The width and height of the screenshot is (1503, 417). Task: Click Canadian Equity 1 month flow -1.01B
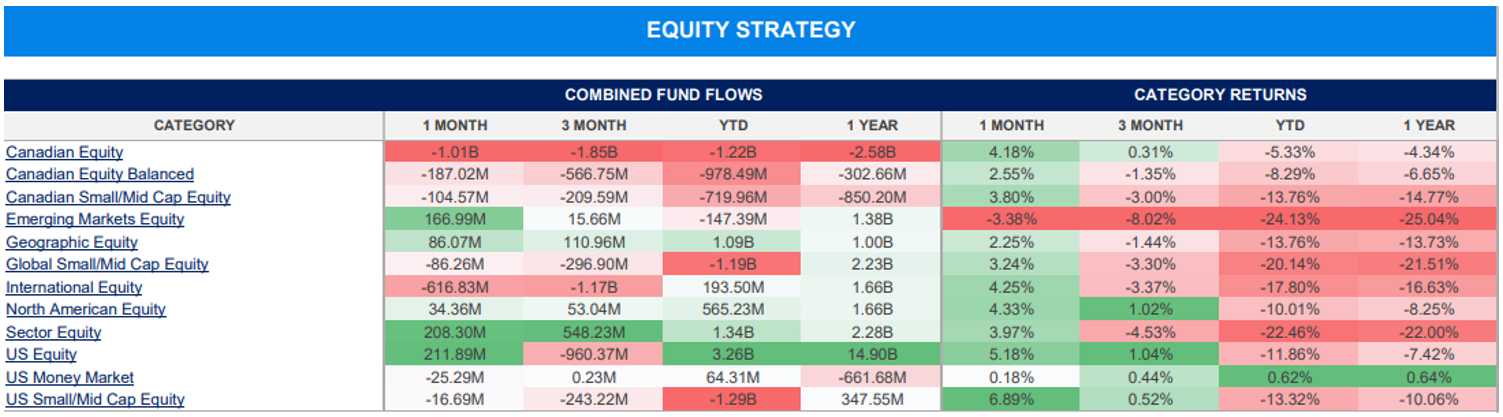pyautogui.click(x=454, y=152)
